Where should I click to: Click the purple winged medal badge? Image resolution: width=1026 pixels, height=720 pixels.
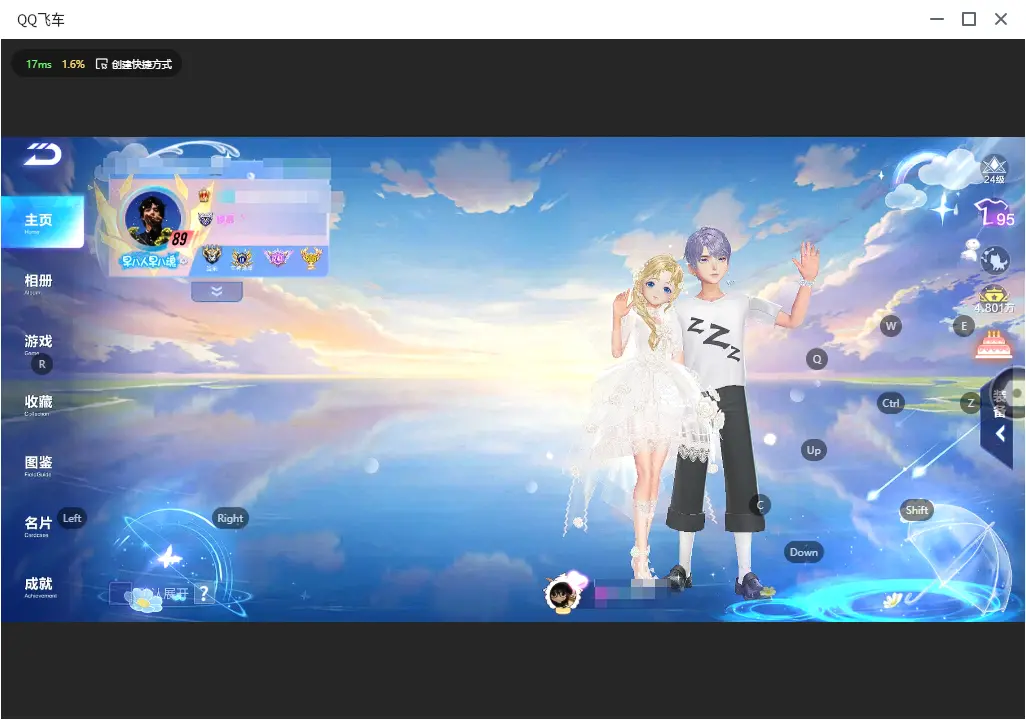(277, 257)
